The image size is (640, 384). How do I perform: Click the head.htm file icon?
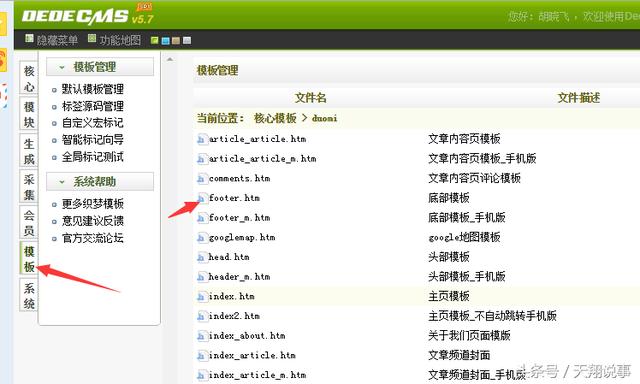pos(201,257)
